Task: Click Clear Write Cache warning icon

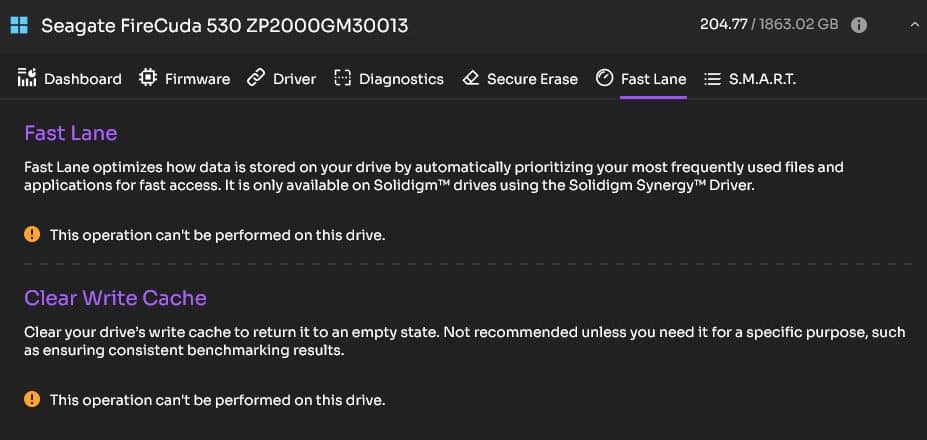Action: [x=32, y=399]
